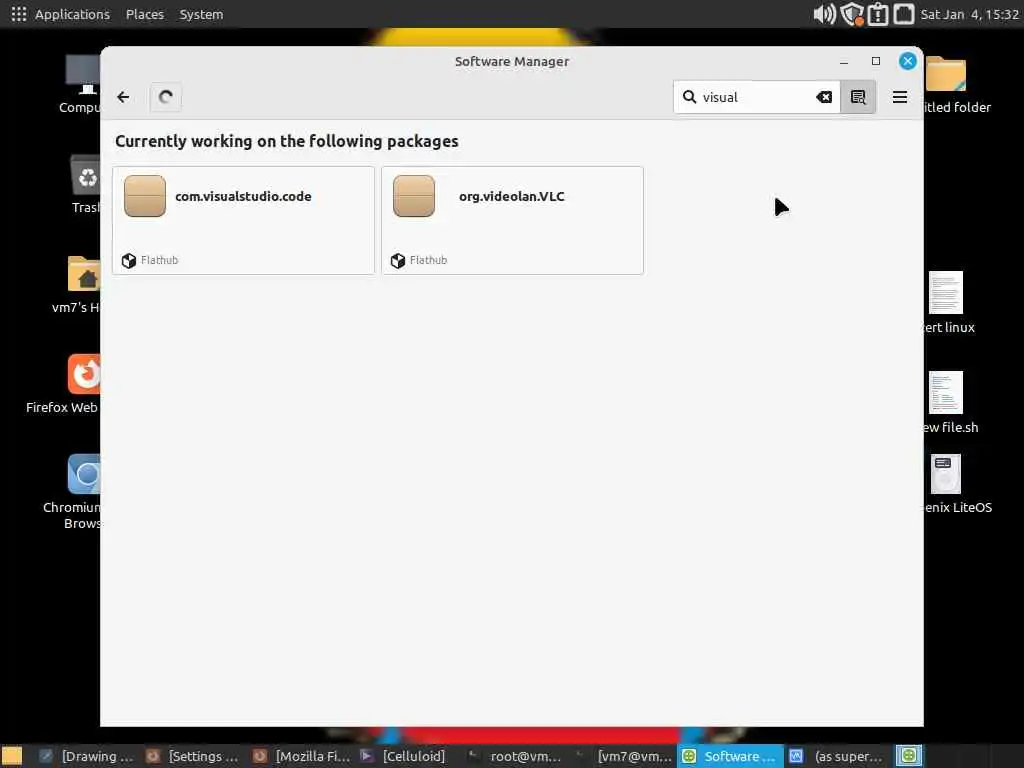This screenshot has width=1024, height=768.
Task: Click the com.visualstudio.code package icon
Action: click(x=145, y=196)
